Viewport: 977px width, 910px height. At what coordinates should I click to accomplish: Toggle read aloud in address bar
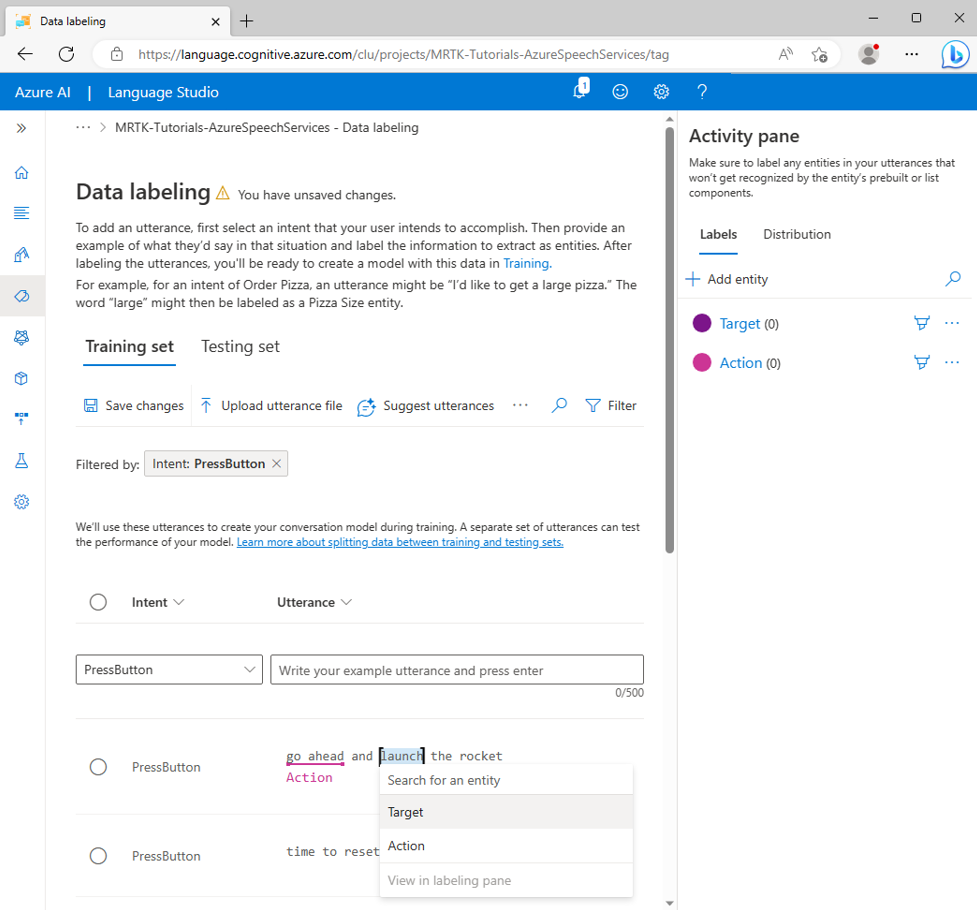(x=785, y=54)
